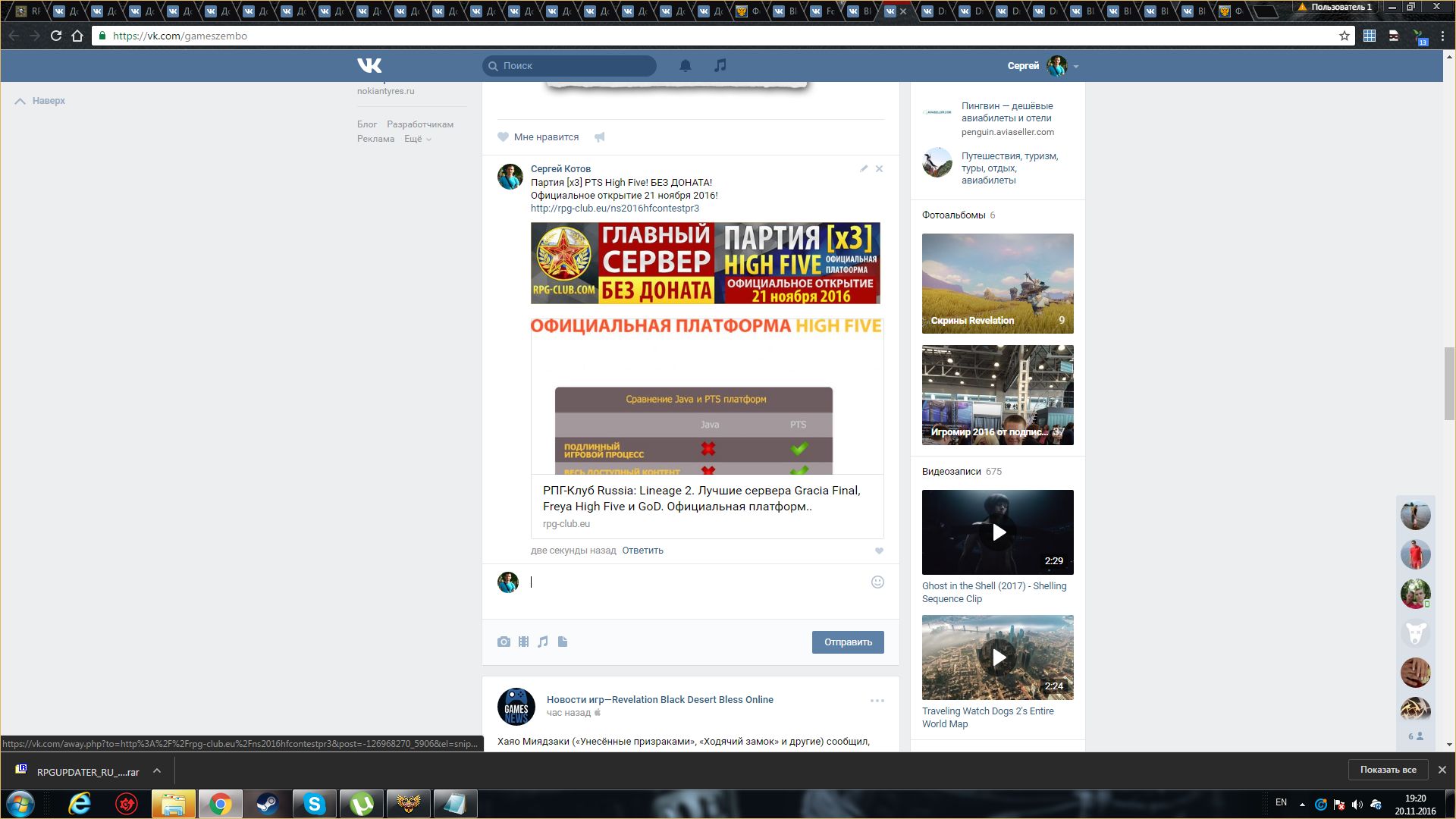
Task: Attach a video with film icon
Action: [523, 642]
